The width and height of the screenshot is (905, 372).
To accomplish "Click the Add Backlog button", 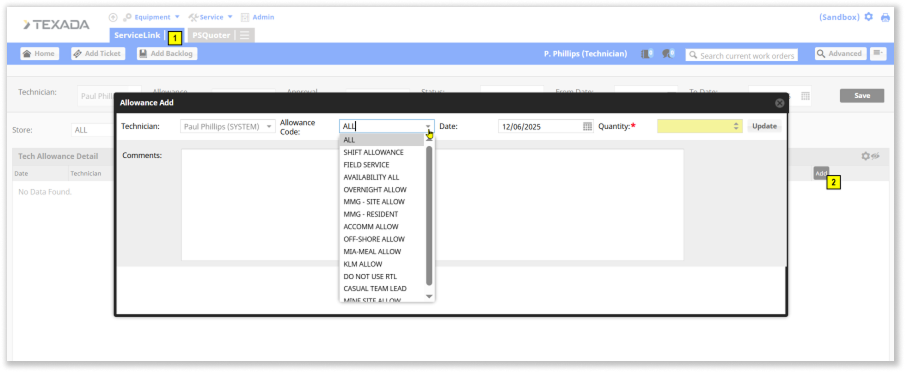I will click(x=167, y=54).
